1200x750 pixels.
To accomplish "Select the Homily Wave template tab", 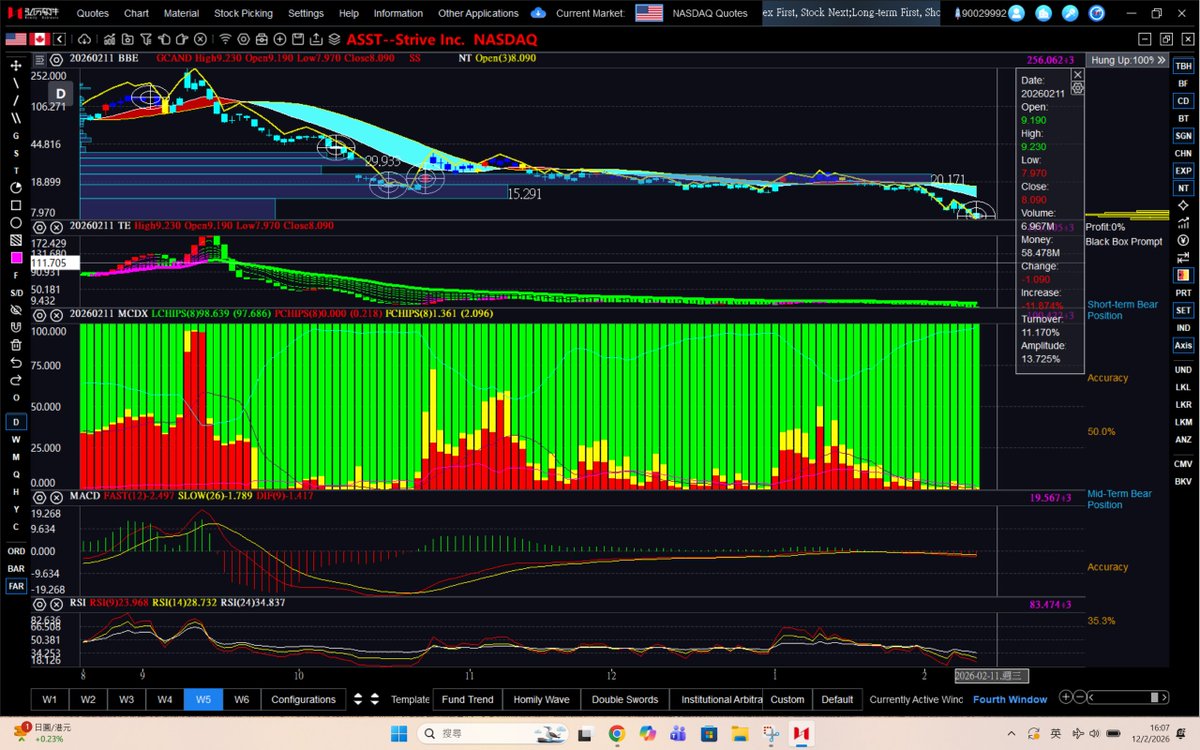I will point(541,699).
